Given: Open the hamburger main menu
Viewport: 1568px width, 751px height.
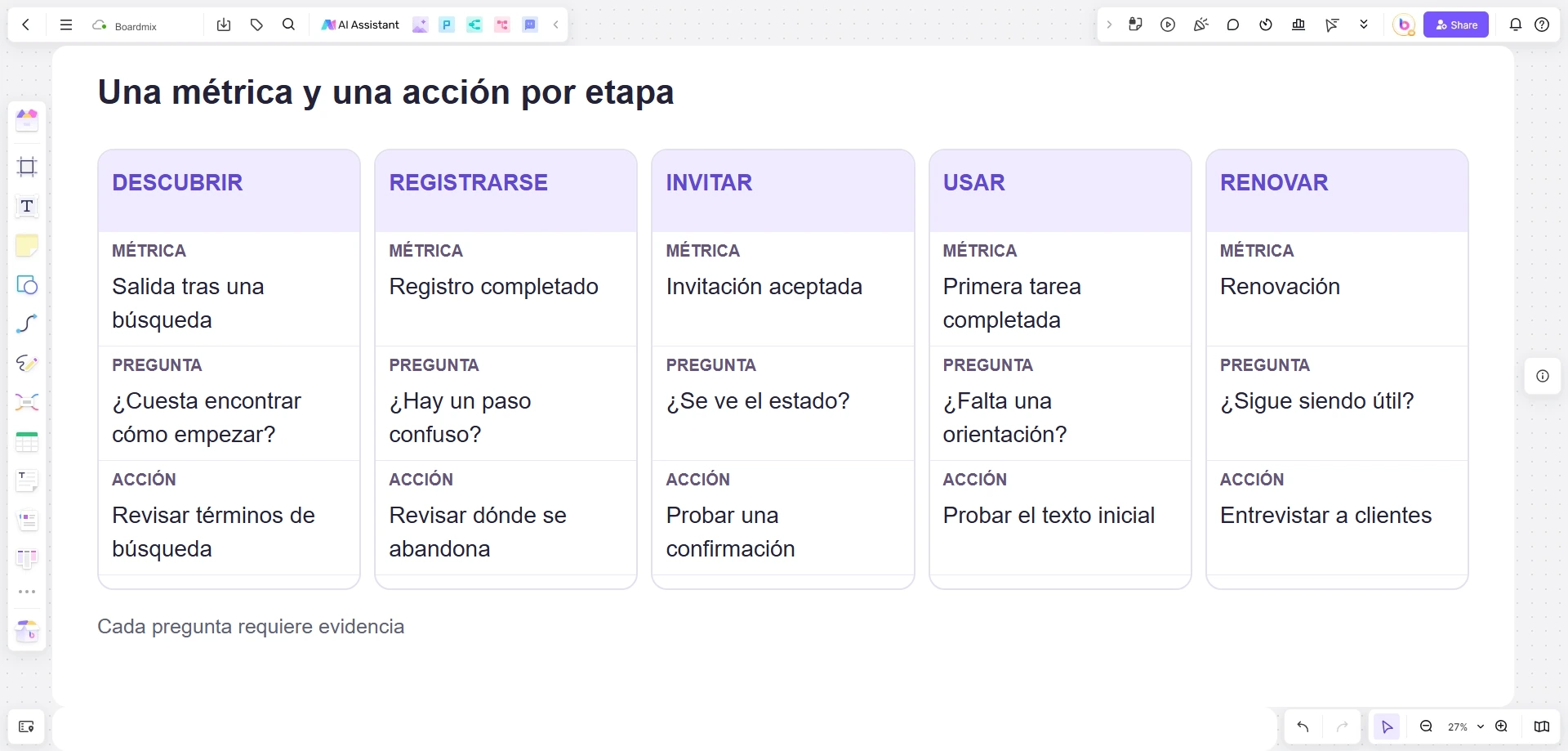Looking at the screenshot, I should [x=66, y=25].
